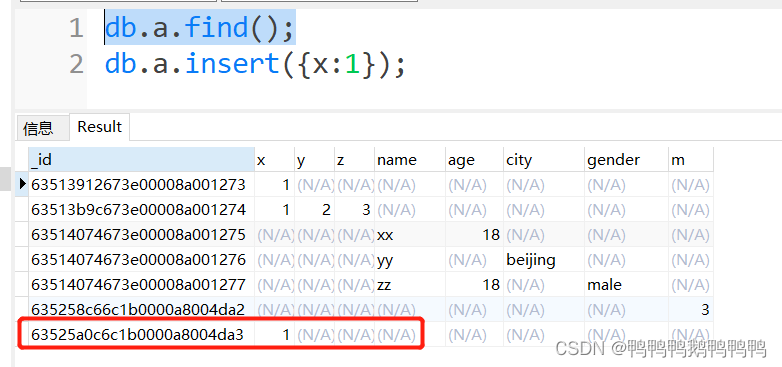782x367 pixels.
Task: Select cell 635258c66c1b0000a8004da2
Action: tap(142, 310)
